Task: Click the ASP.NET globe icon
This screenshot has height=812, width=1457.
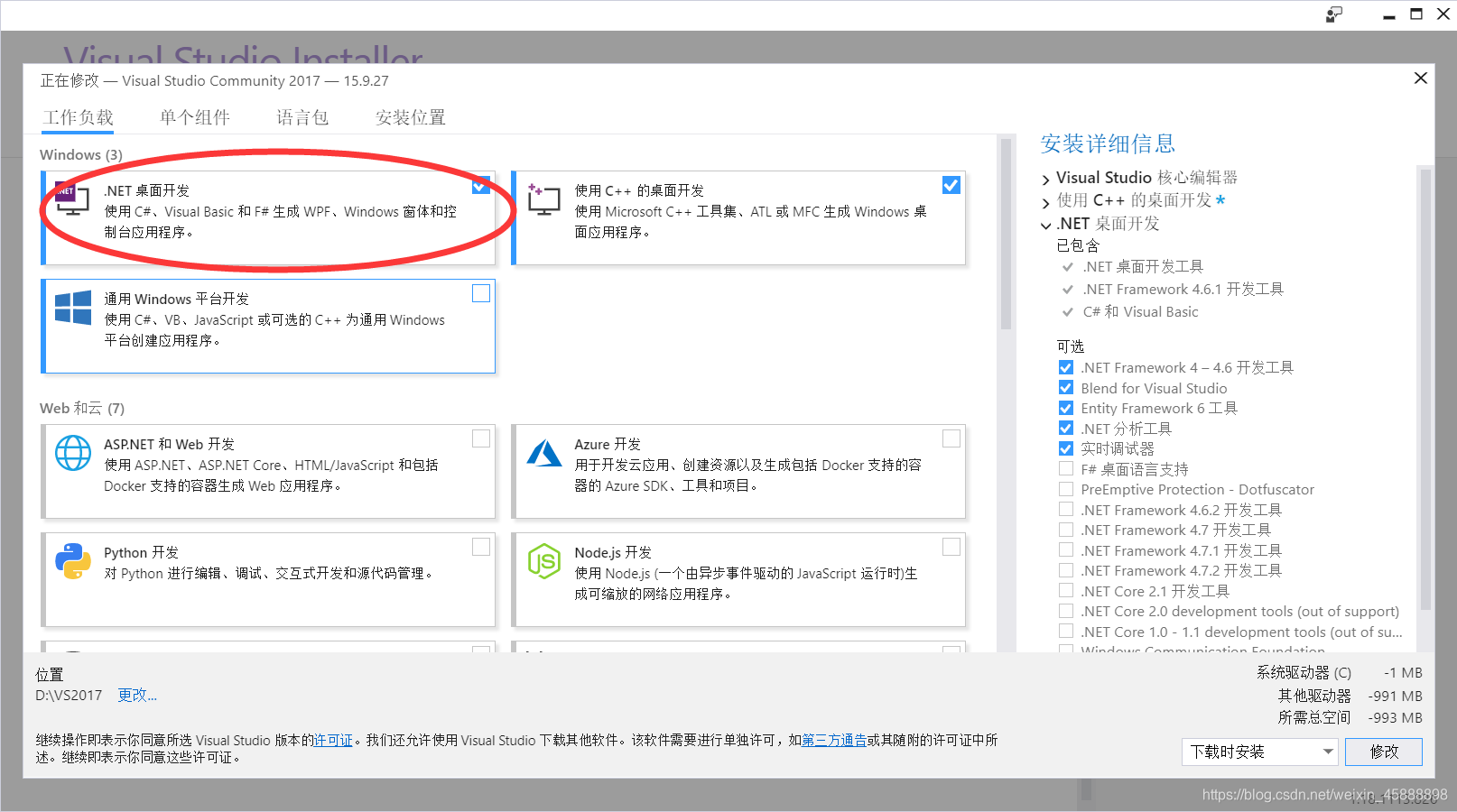Action: tap(73, 453)
